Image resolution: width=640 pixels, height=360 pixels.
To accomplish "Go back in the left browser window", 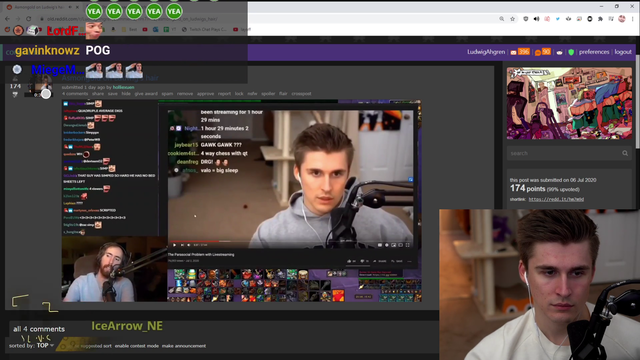I will [x=7, y=19].
